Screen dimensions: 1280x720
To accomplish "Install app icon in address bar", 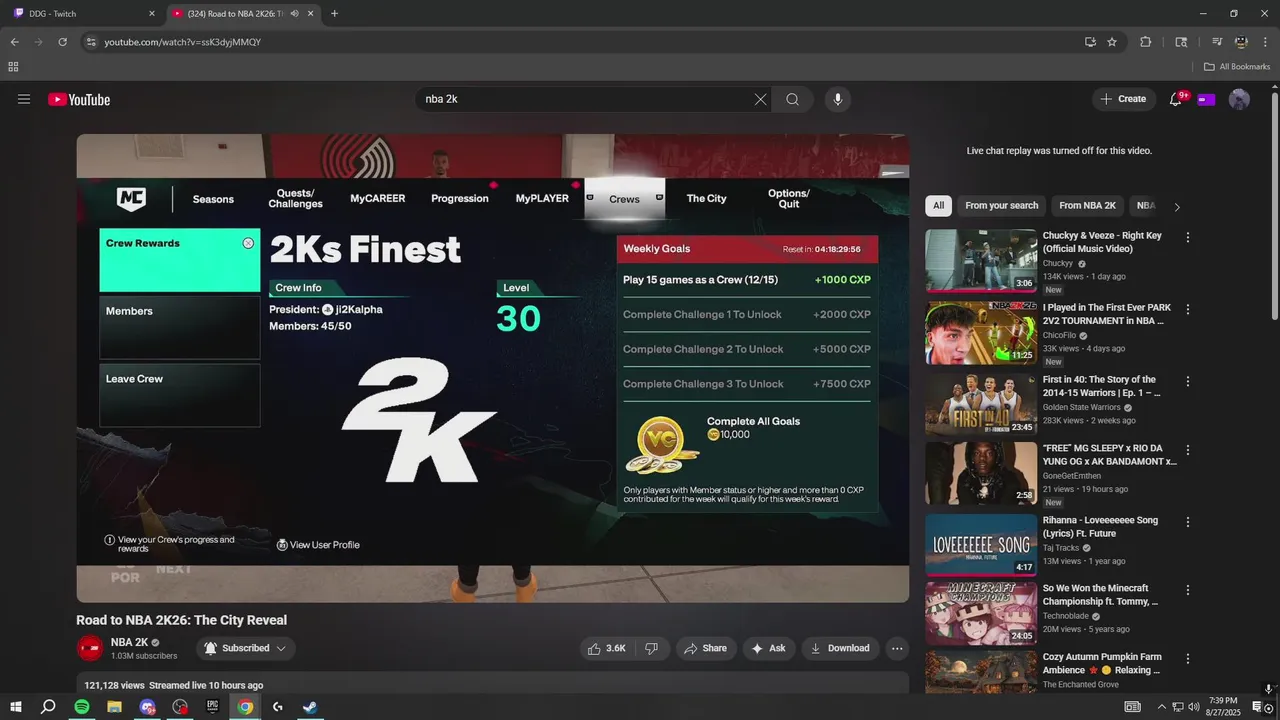I will coord(1090,42).
